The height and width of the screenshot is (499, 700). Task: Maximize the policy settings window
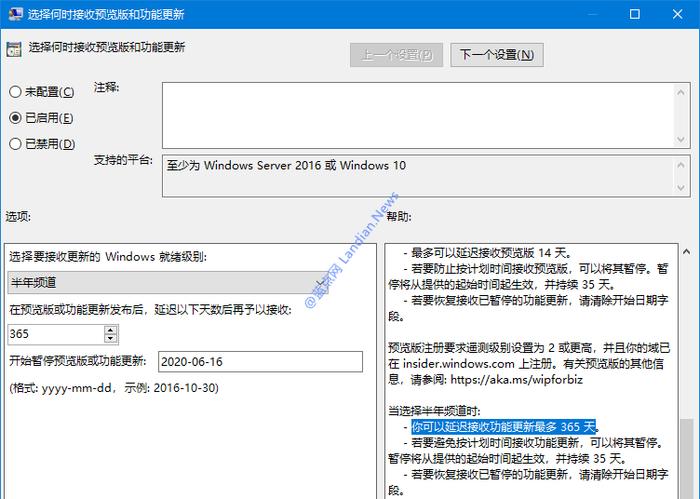point(634,14)
